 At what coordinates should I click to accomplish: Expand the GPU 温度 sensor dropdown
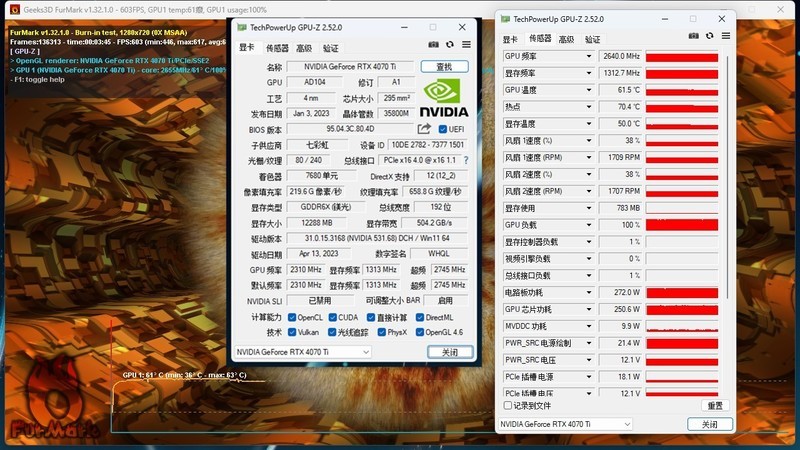[x=589, y=90]
